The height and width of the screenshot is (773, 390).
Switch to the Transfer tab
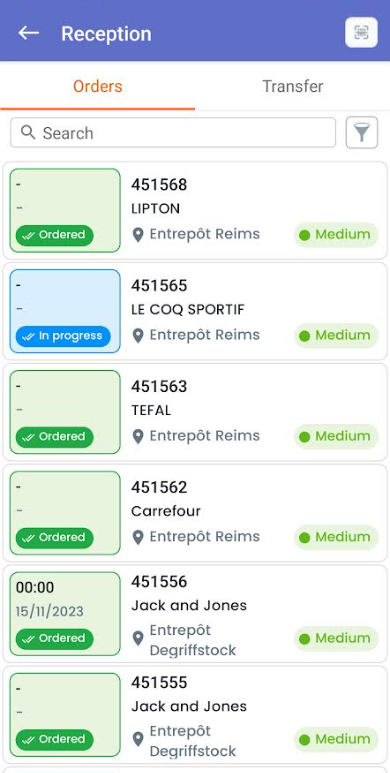point(293,86)
